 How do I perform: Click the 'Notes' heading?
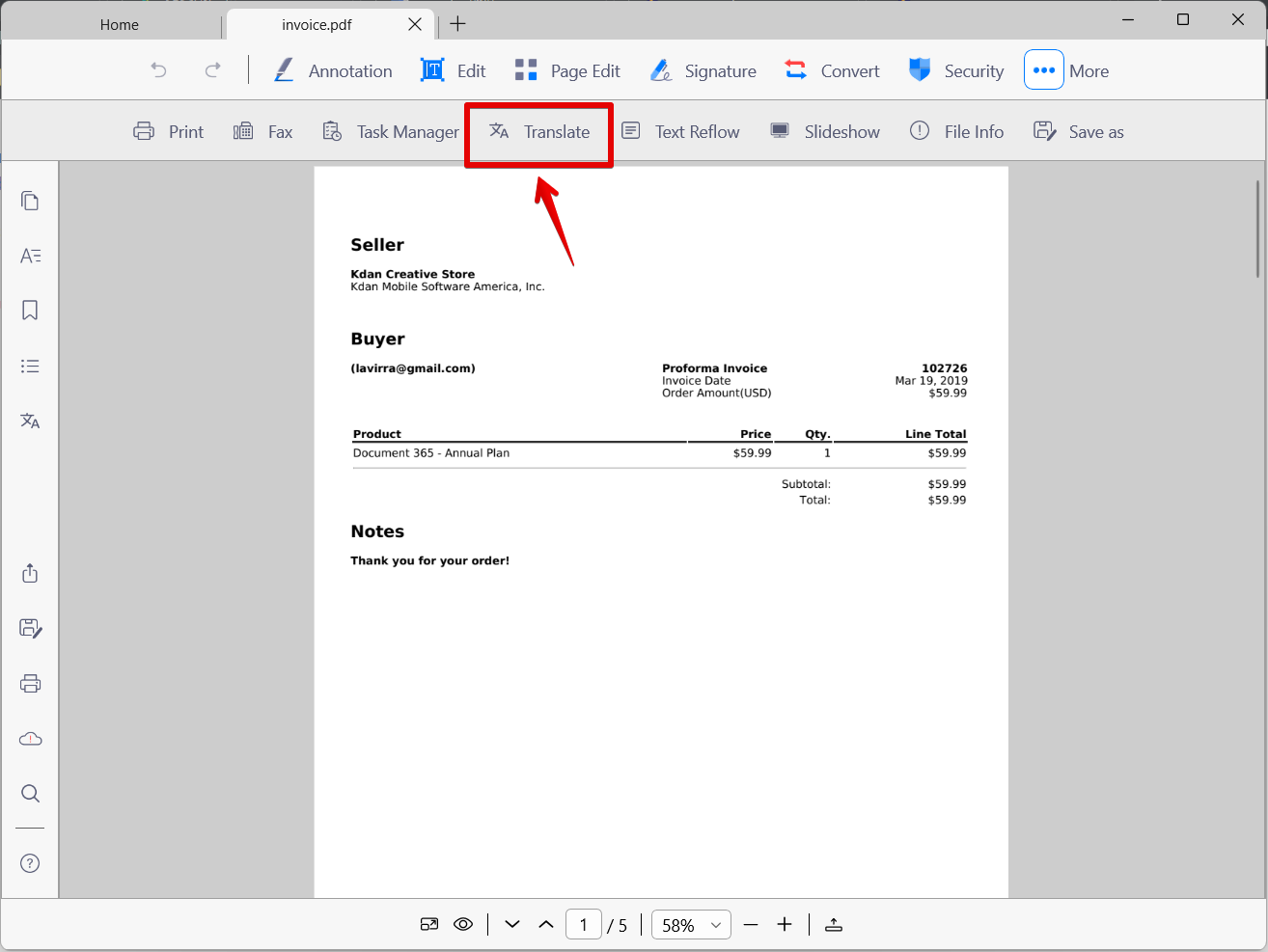(x=377, y=531)
